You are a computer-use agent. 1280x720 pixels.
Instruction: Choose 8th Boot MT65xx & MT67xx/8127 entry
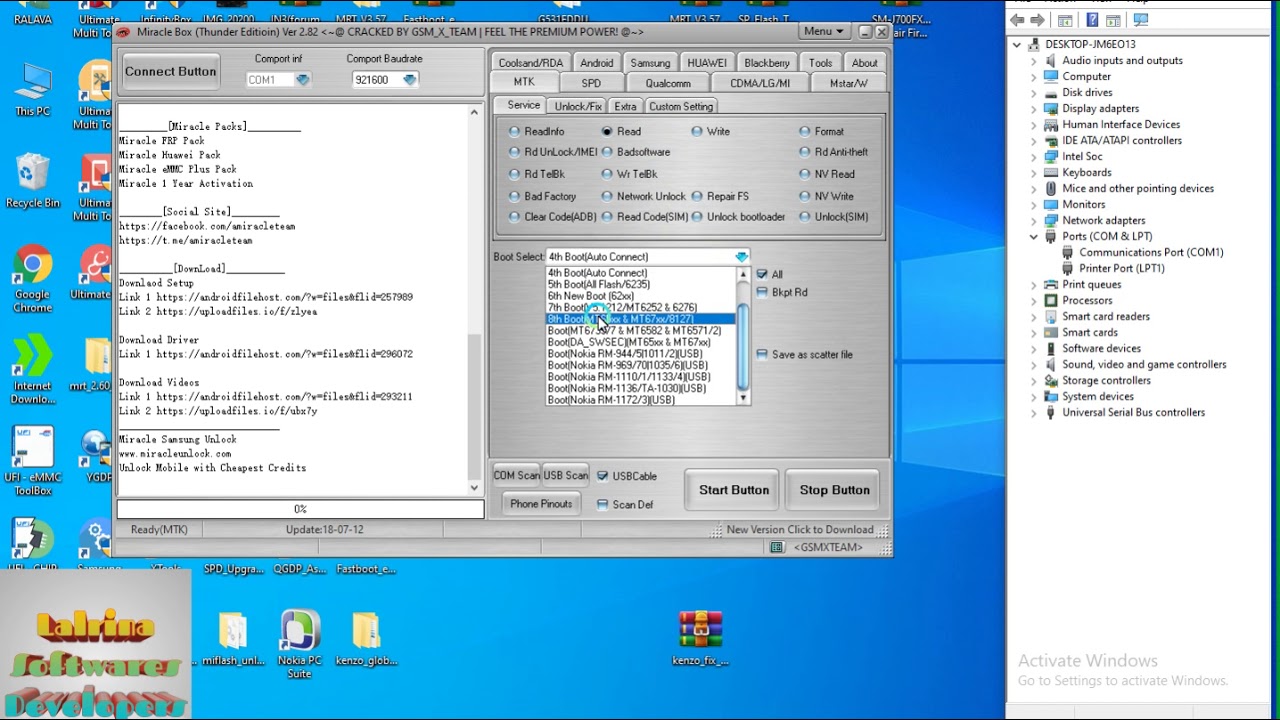pyautogui.click(x=640, y=319)
